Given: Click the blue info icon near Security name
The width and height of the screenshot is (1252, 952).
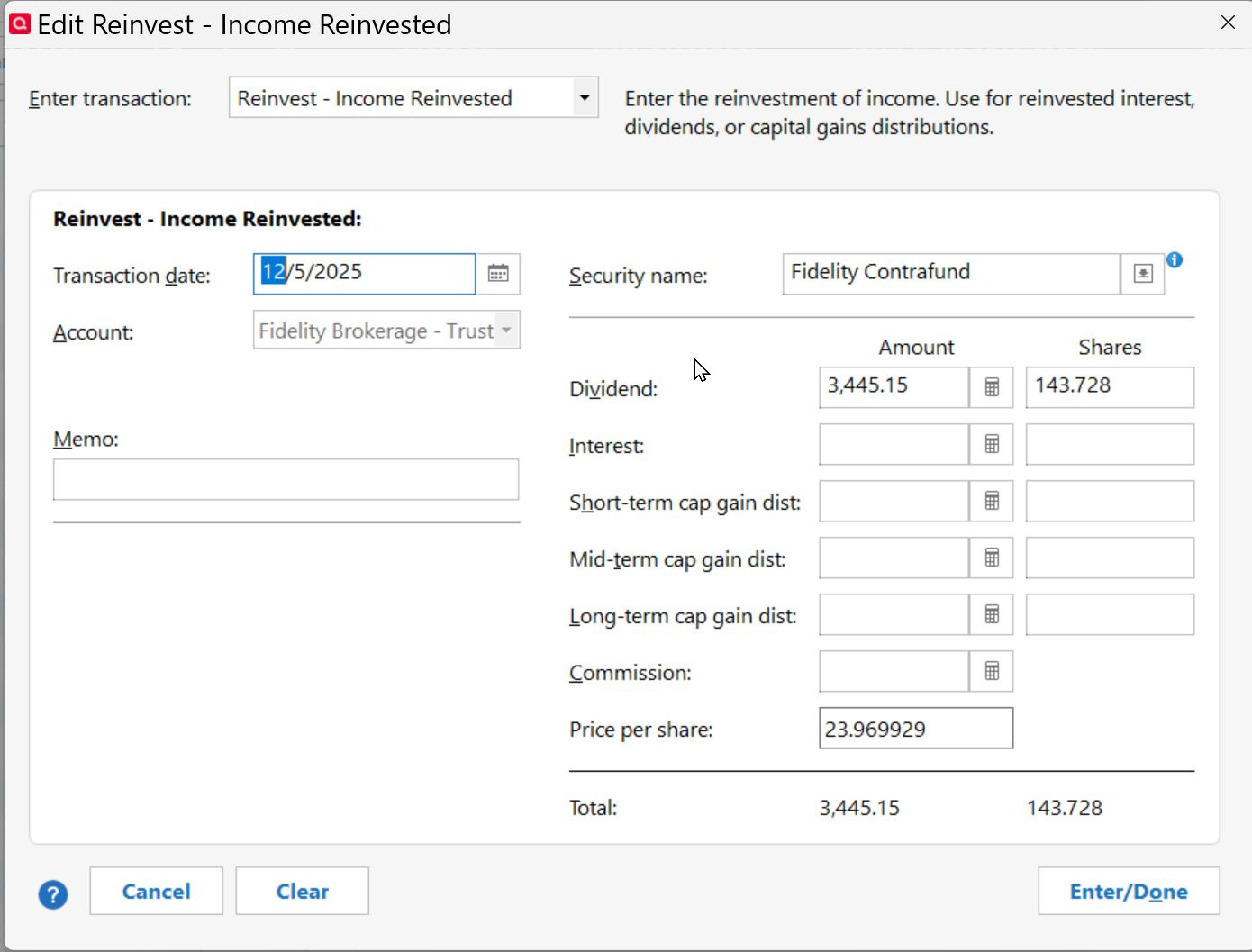Looking at the screenshot, I should (1175, 260).
